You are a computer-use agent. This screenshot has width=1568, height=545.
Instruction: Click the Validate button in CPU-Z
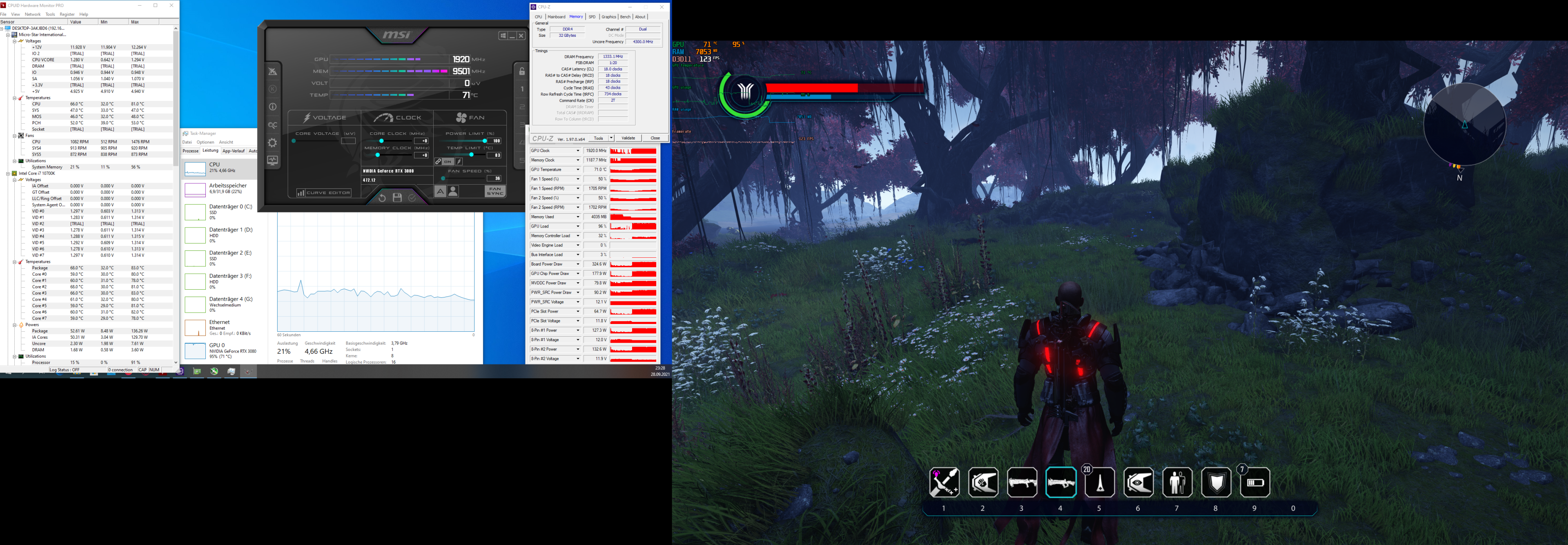pos(628,138)
